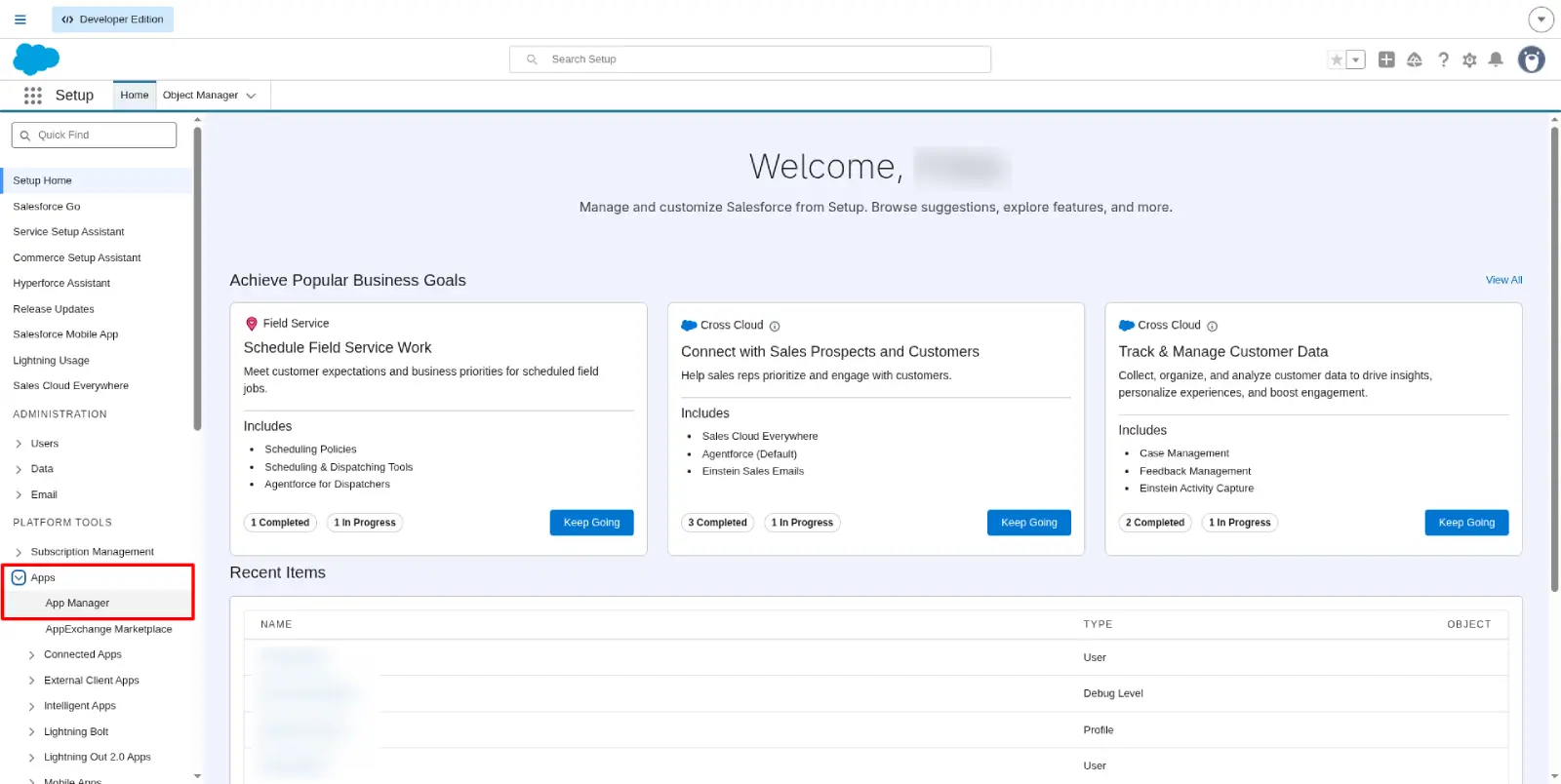
Task: Click the Developer Edition badge
Action: [x=112, y=20]
